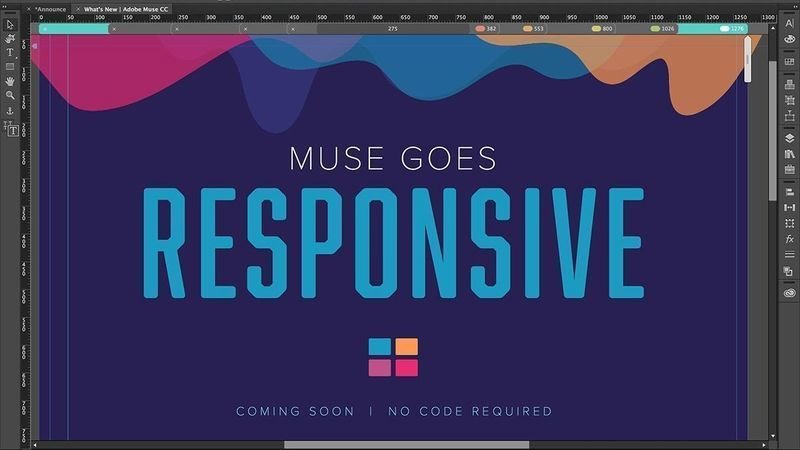
Task: Select the 1026 breakpoint marker
Action: [x=662, y=29]
